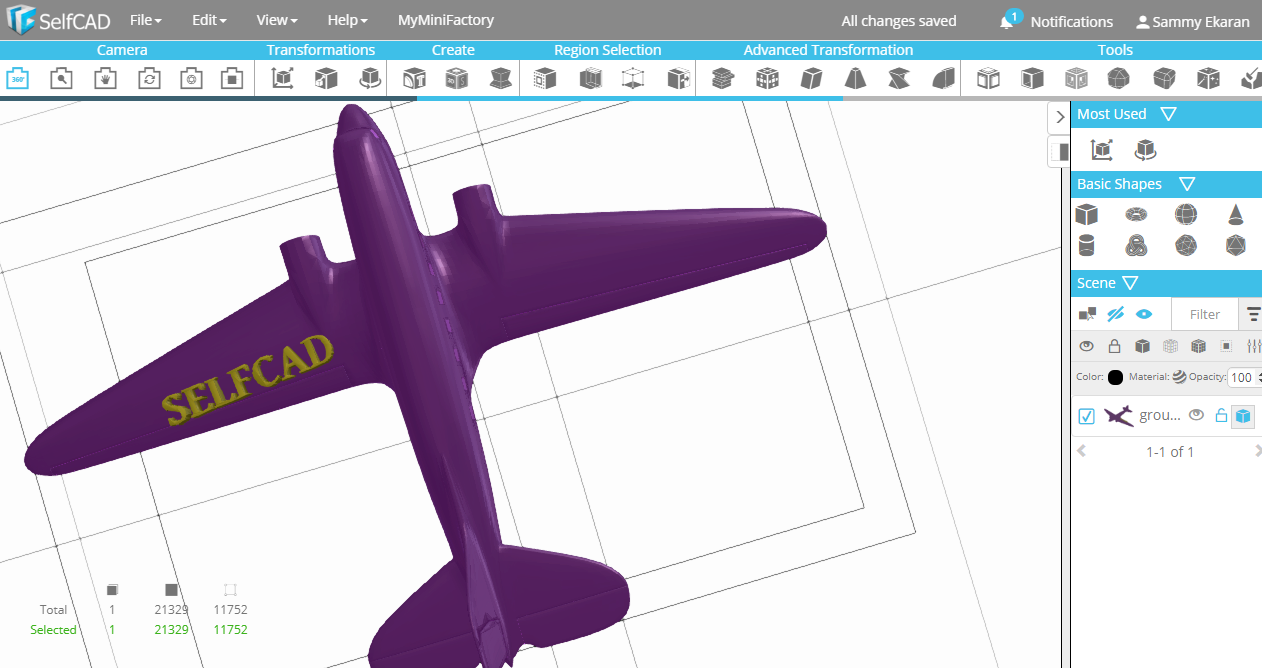Screen dimensions: 1262x668
Task: Open the Edit menu
Action: coord(209,20)
